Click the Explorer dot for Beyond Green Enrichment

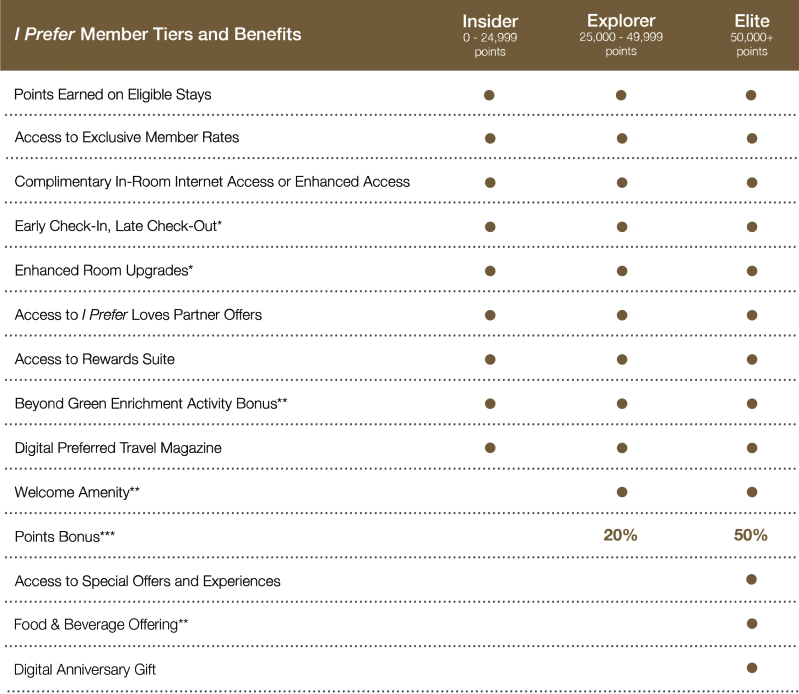622,404
